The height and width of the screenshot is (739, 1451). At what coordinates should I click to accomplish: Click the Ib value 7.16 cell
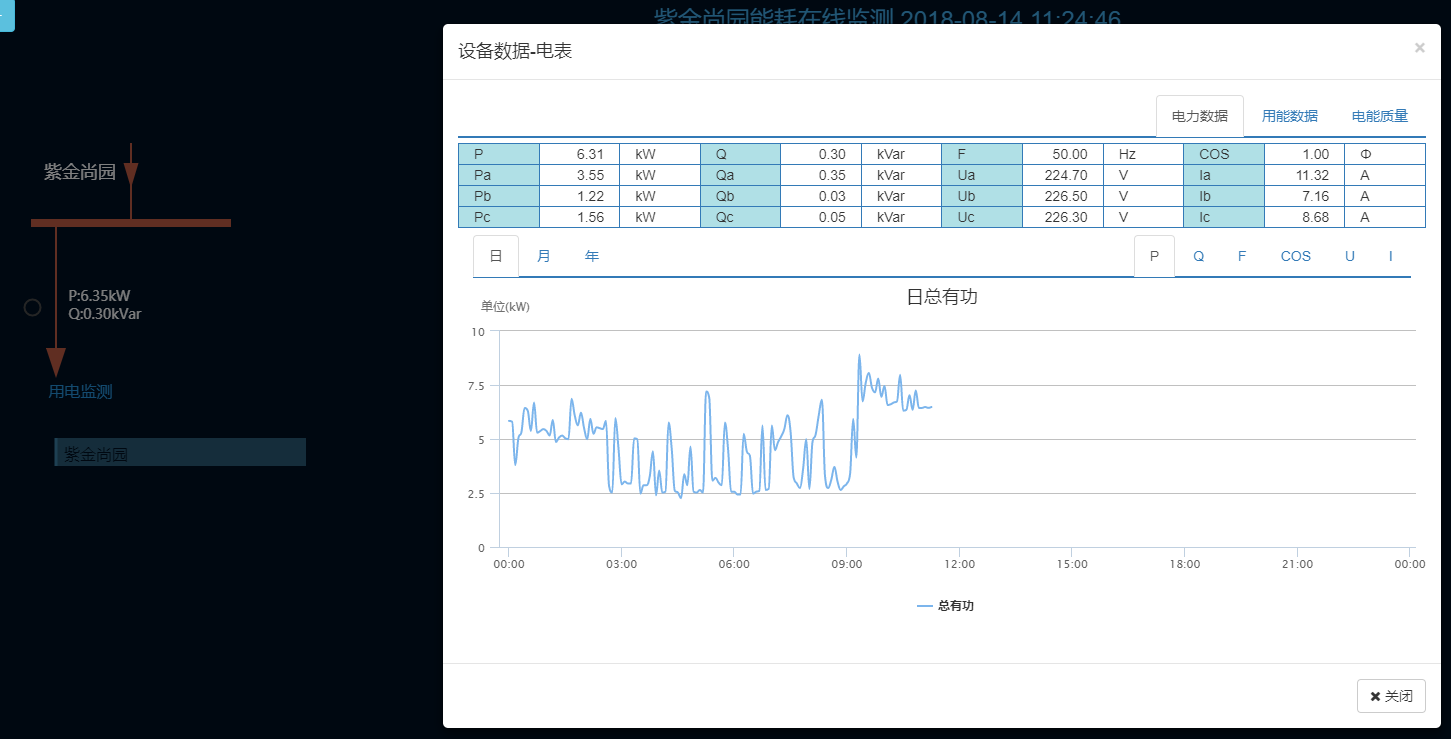point(1304,196)
